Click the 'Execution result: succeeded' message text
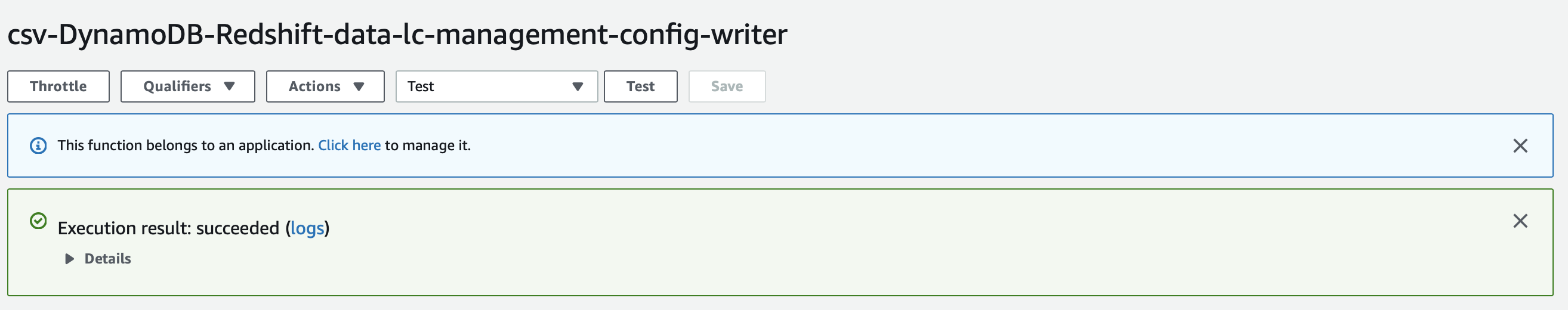1568x310 pixels. pos(169,228)
